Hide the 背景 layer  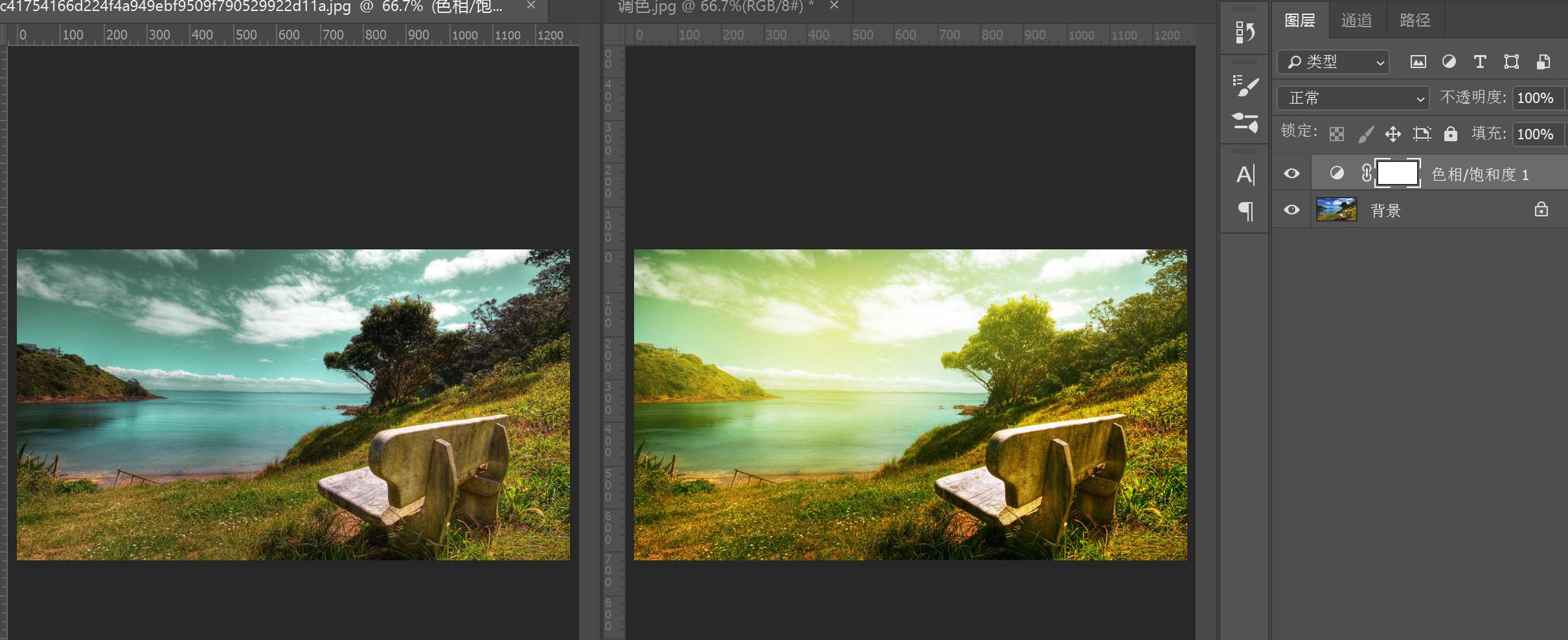click(1291, 210)
